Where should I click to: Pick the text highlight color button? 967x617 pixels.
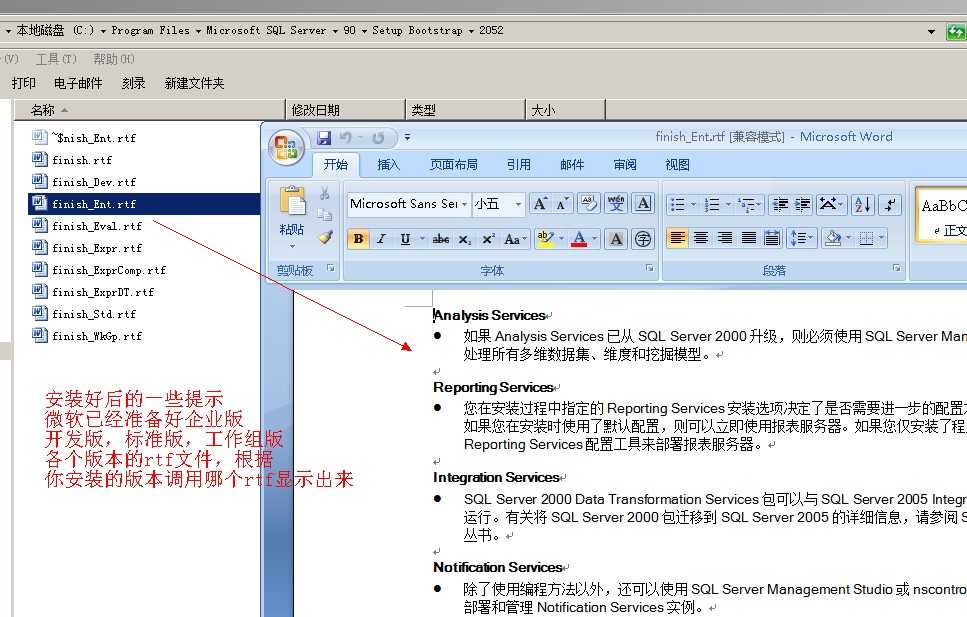[546, 239]
